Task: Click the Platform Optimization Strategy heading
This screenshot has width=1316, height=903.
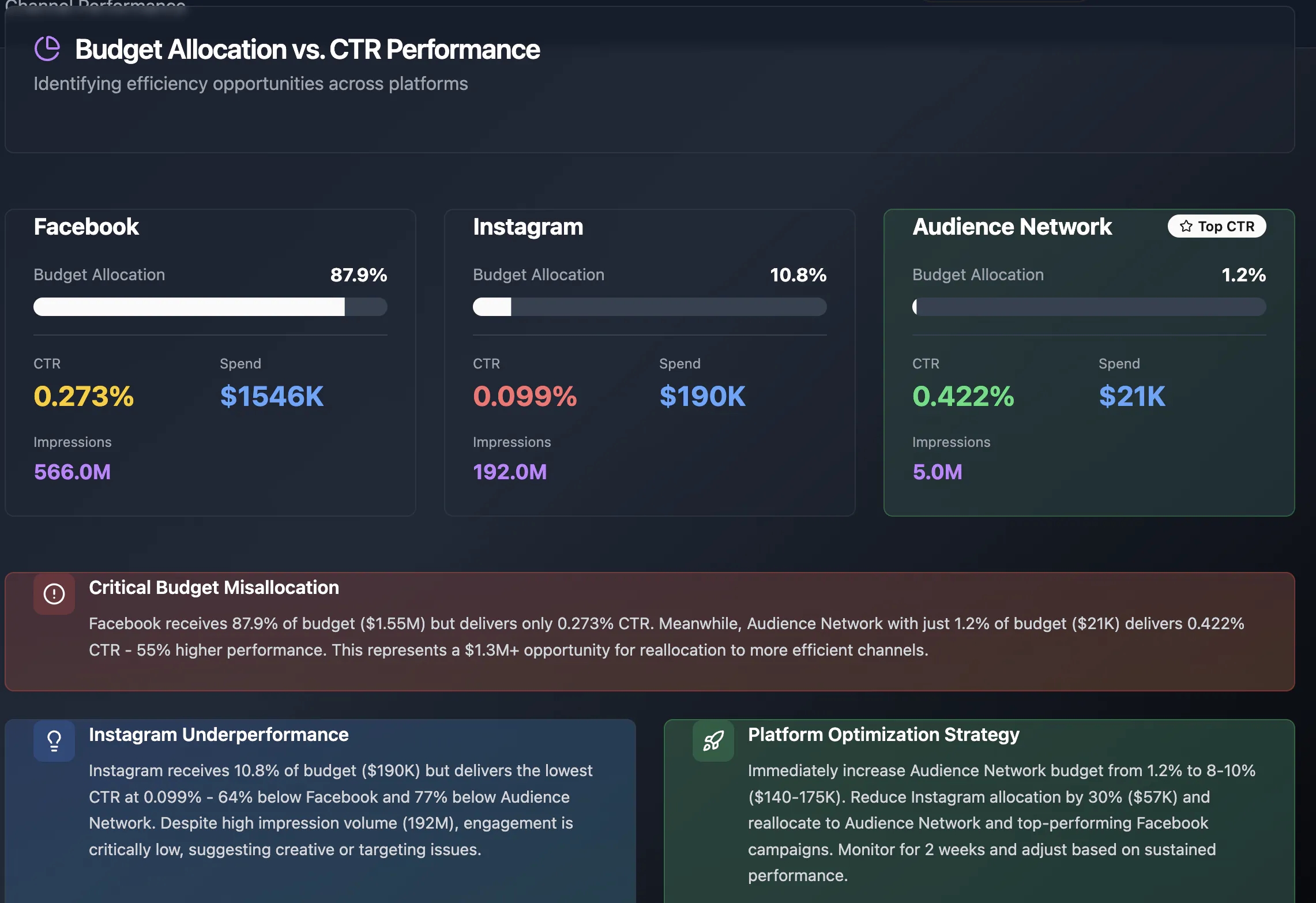Action: pos(883,735)
